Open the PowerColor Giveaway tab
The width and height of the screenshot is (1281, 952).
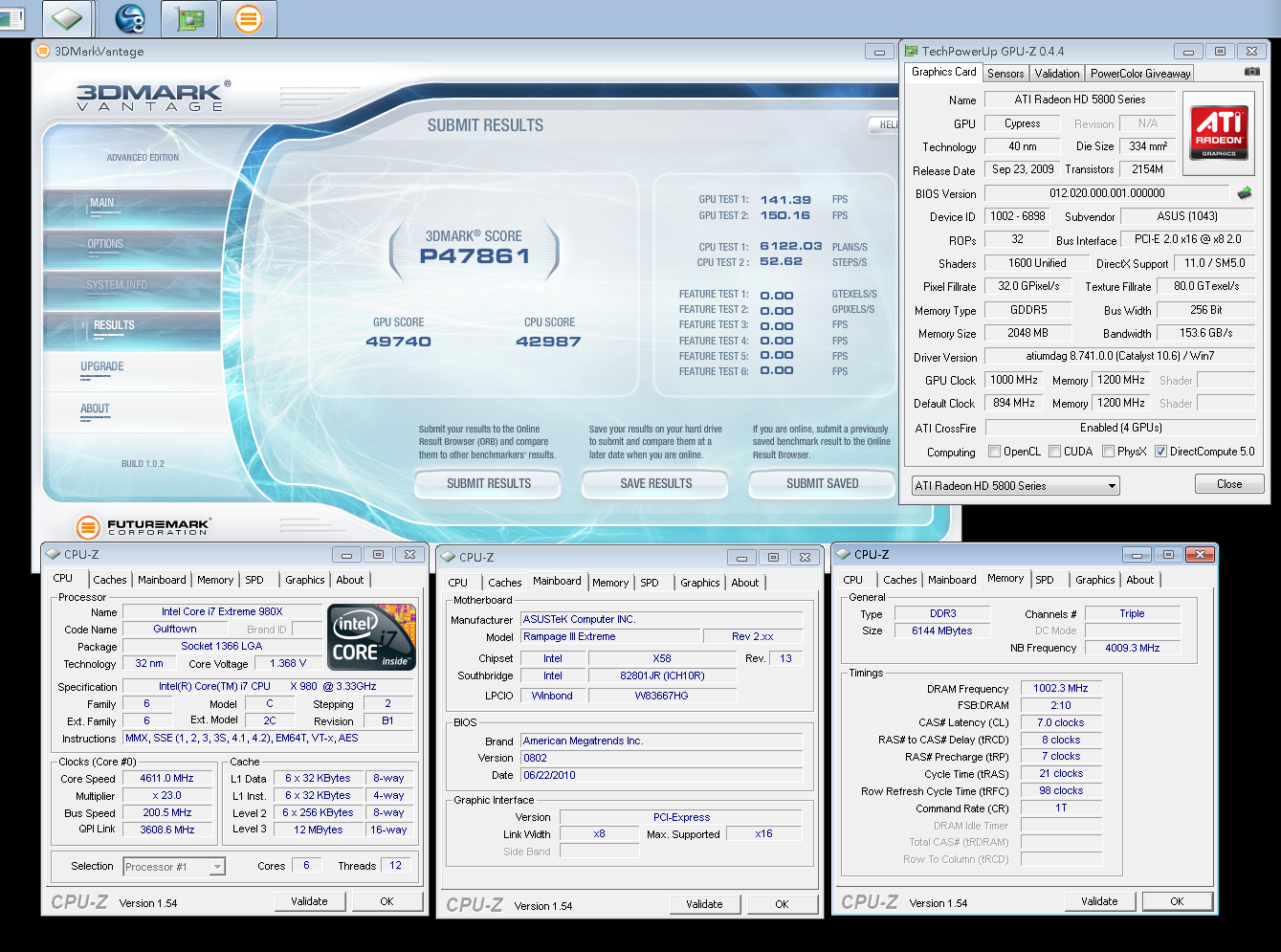[x=1140, y=73]
